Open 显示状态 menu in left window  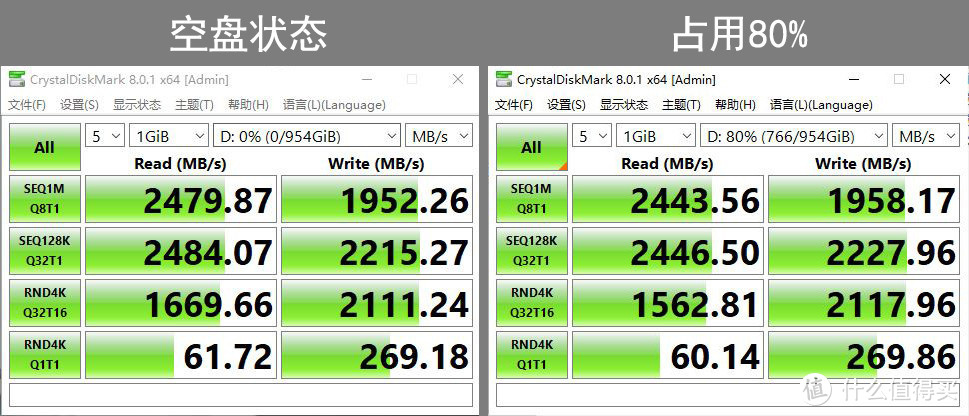coord(137,105)
